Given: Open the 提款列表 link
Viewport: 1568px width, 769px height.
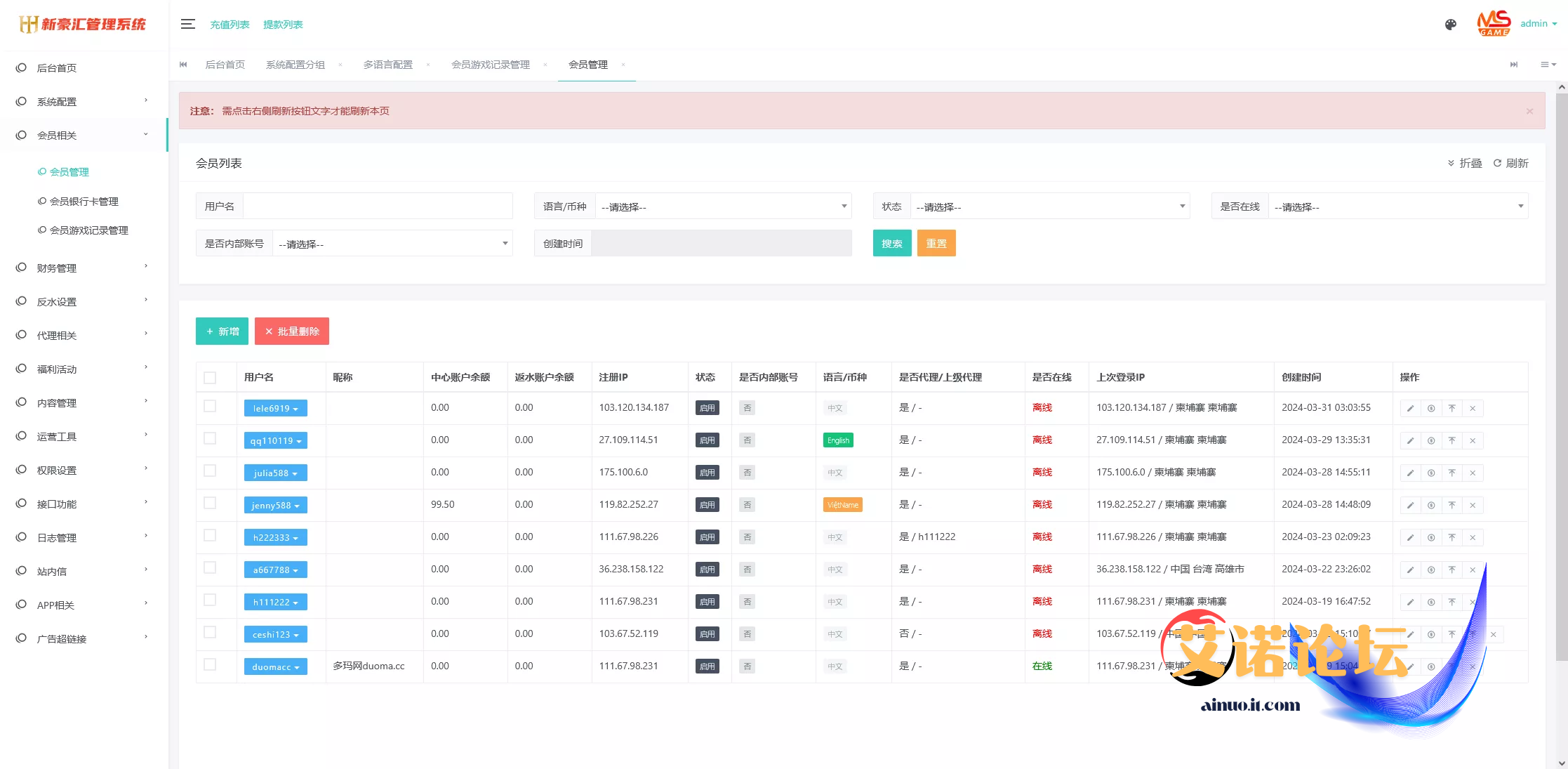Looking at the screenshot, I should coord(283,25).
